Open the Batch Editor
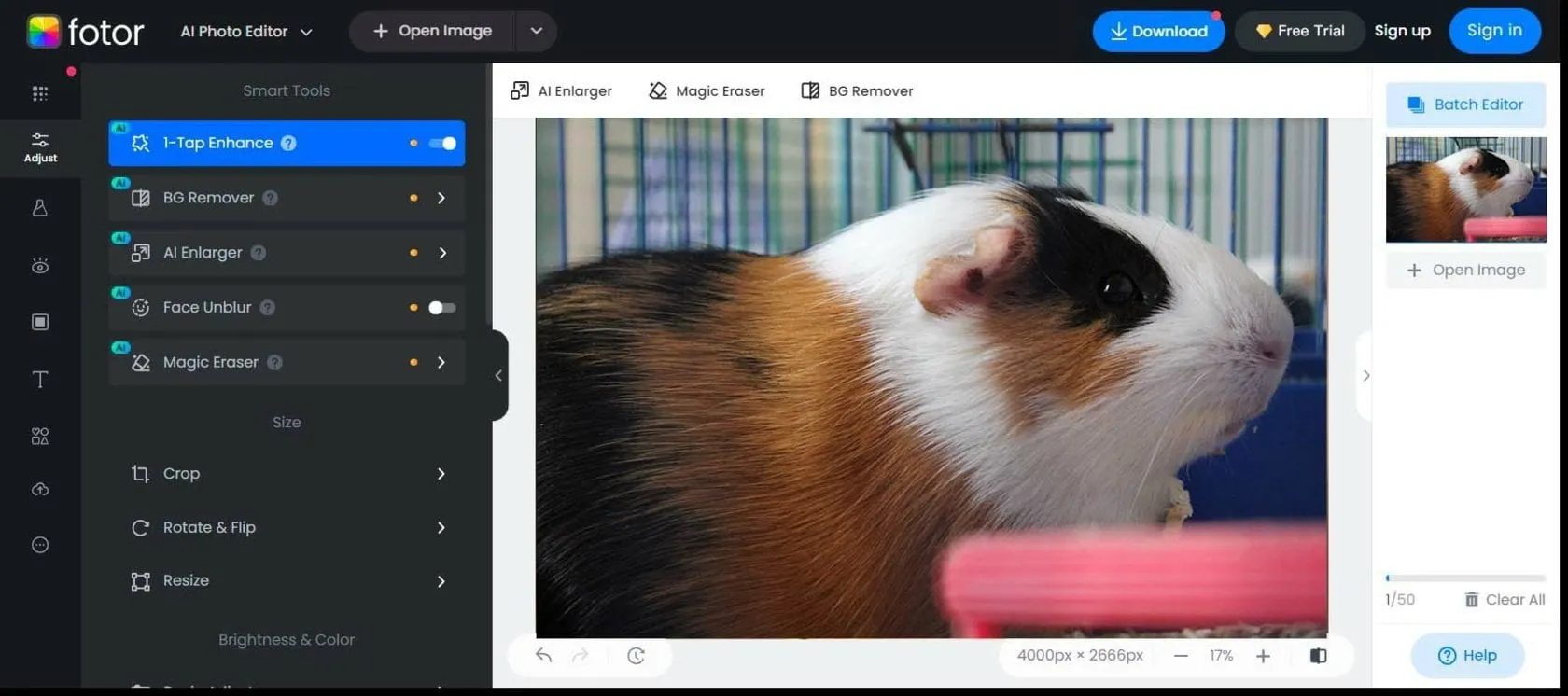Image resolution: width=1568 pixels, height=696 pixels. (x=1465, y=104)
